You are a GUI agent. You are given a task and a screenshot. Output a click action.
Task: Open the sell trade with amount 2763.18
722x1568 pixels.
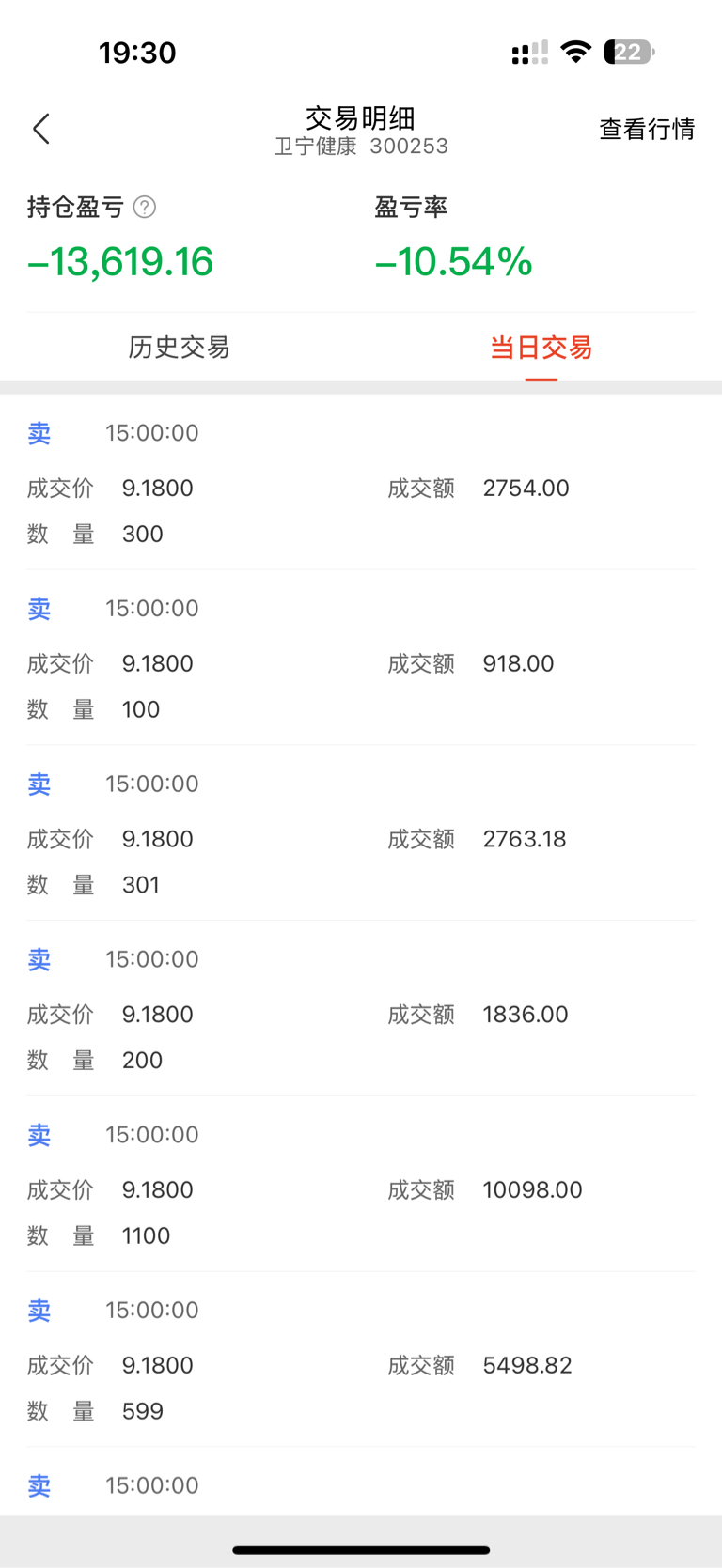(x=361, y=838)
